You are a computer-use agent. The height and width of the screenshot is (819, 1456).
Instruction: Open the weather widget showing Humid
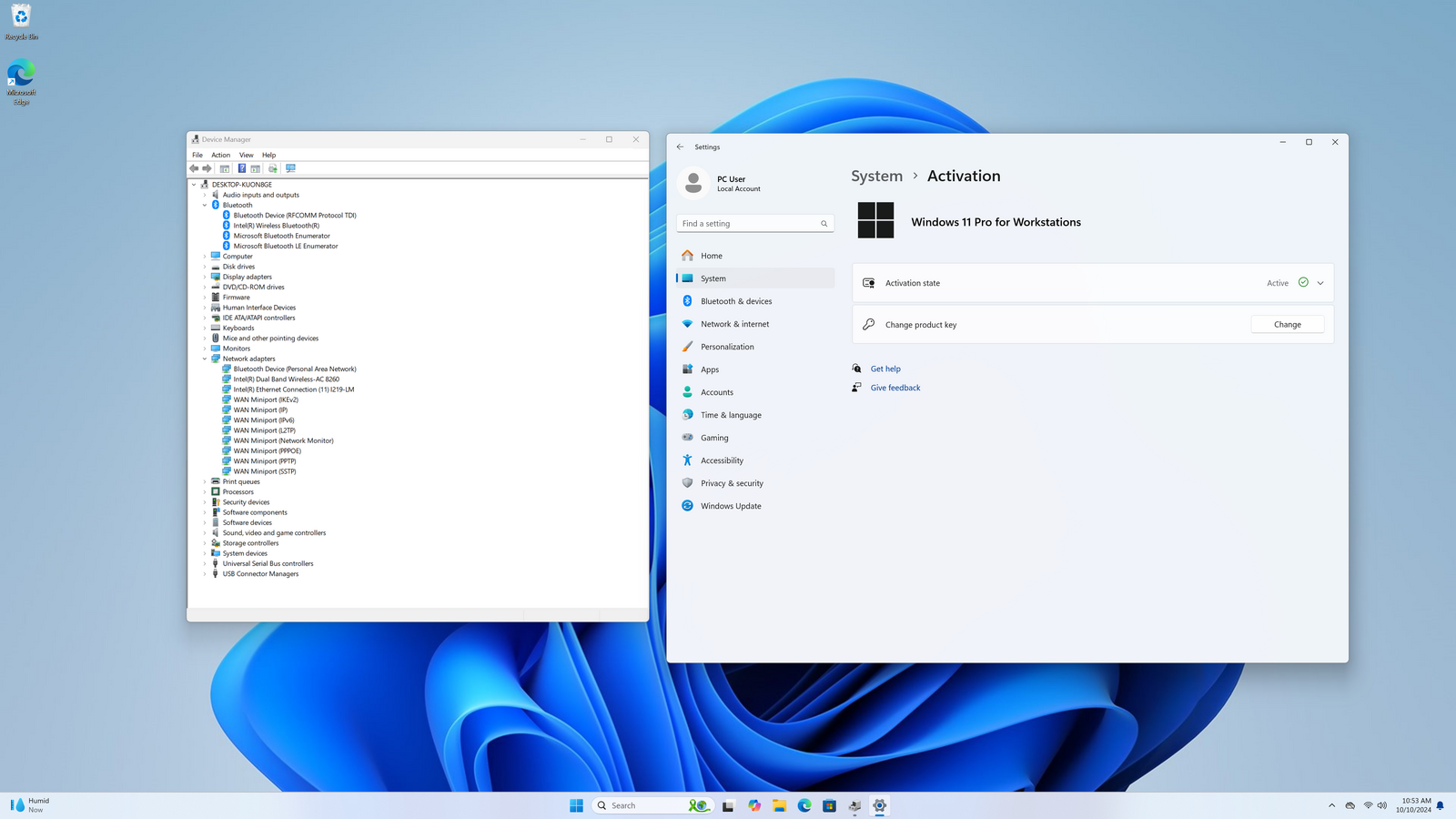tap(30, 805)
